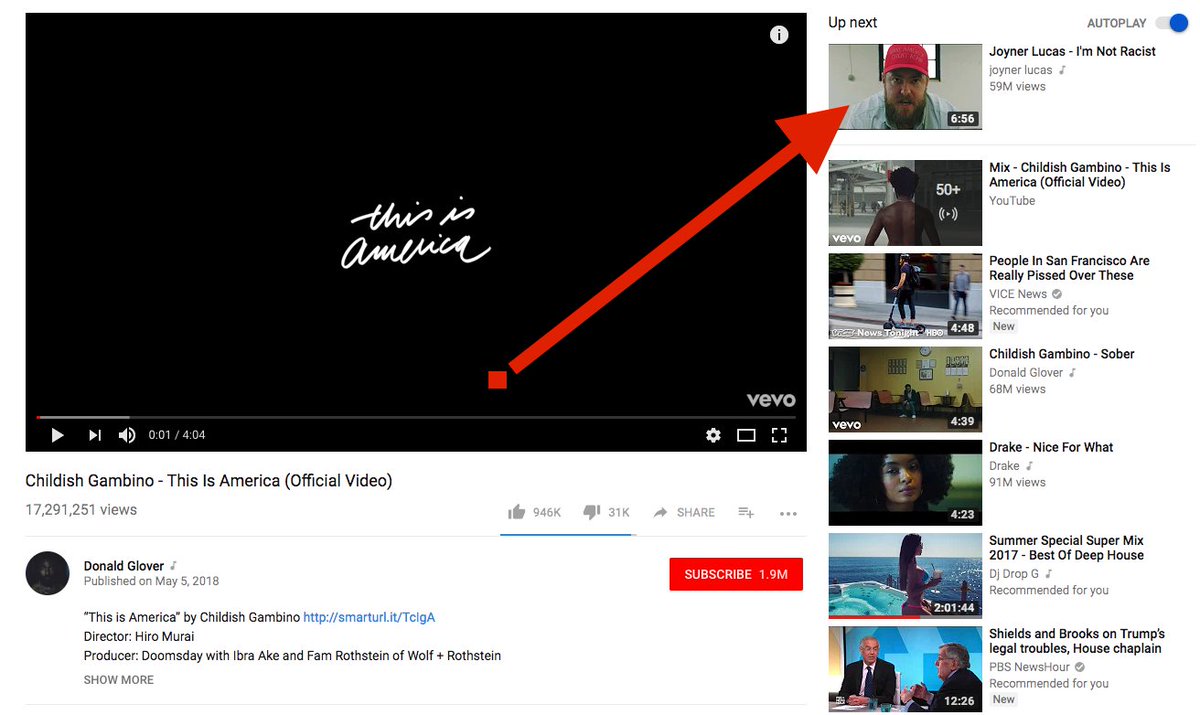The image size is (1200, 715).
Task: Seek on the video progress bar
Action: coord(416,417)
